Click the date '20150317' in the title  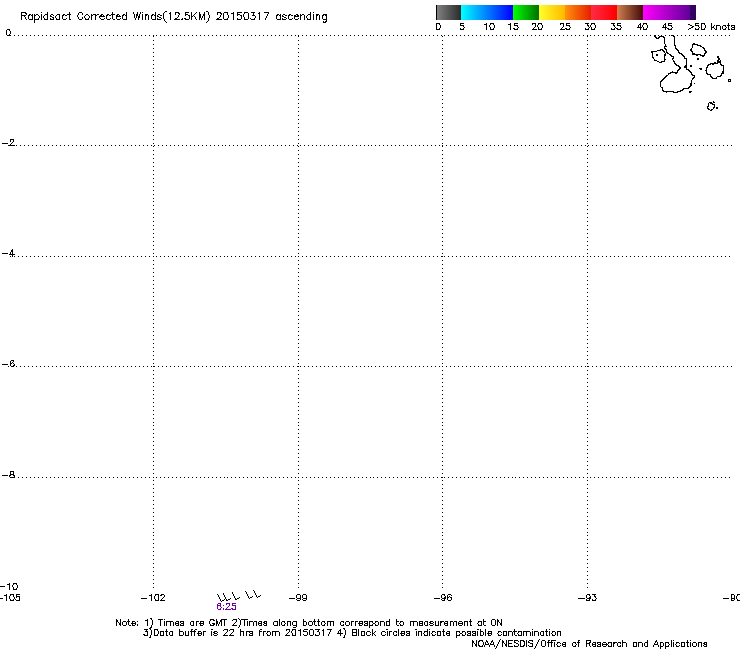pos(243,17)
